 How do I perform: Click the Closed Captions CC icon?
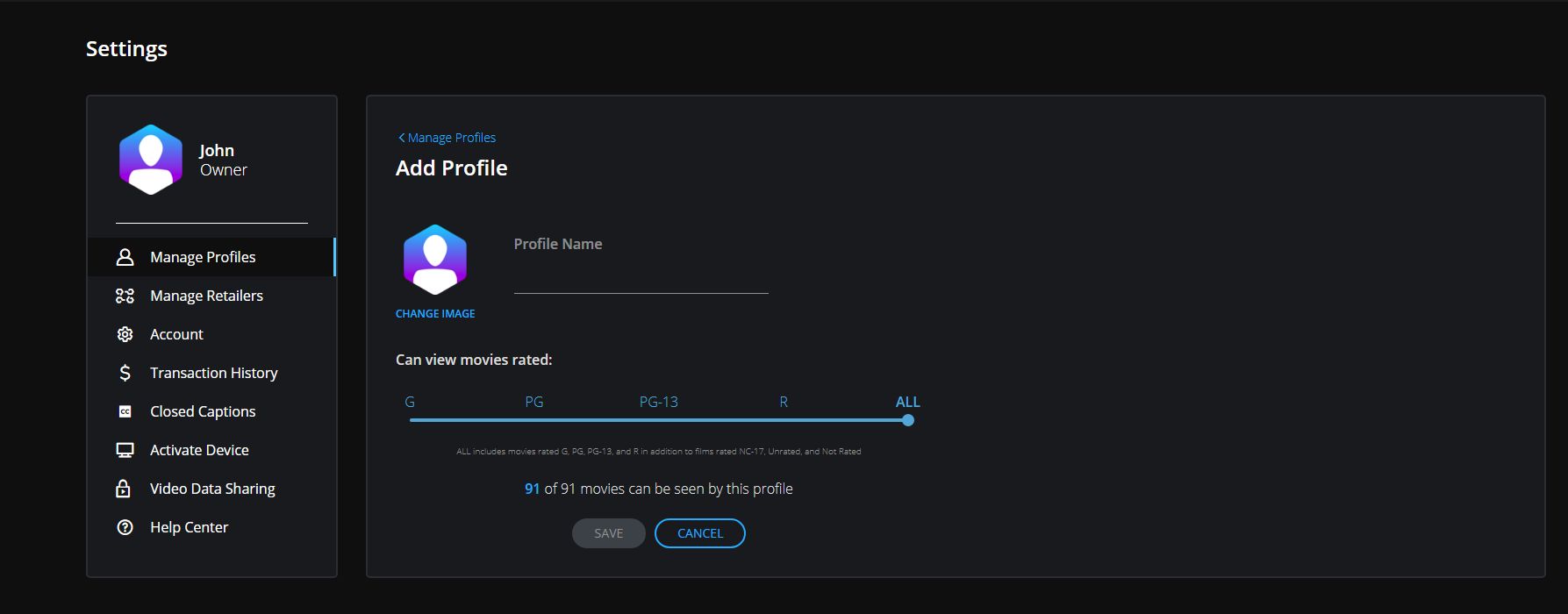(x=125, y=411)
